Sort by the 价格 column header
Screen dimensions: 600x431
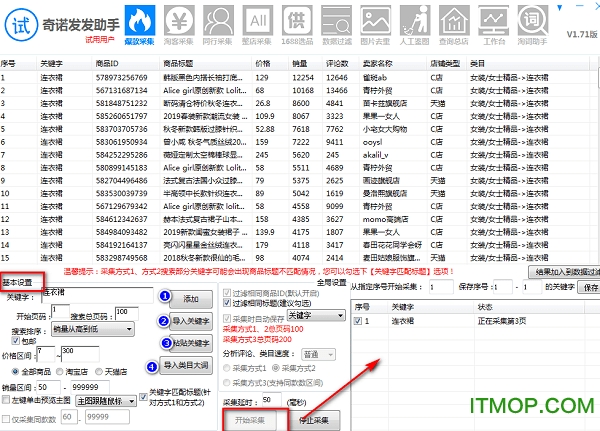tap(270, 64)
